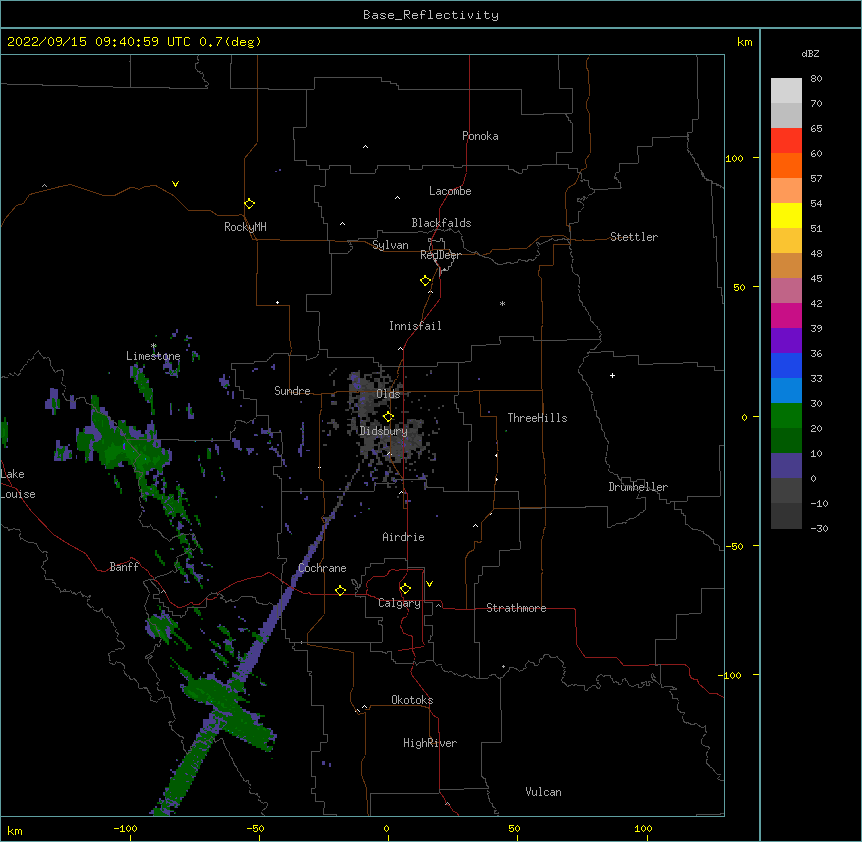
Task: Click the Innisfail label
Action: coord(415,326)
